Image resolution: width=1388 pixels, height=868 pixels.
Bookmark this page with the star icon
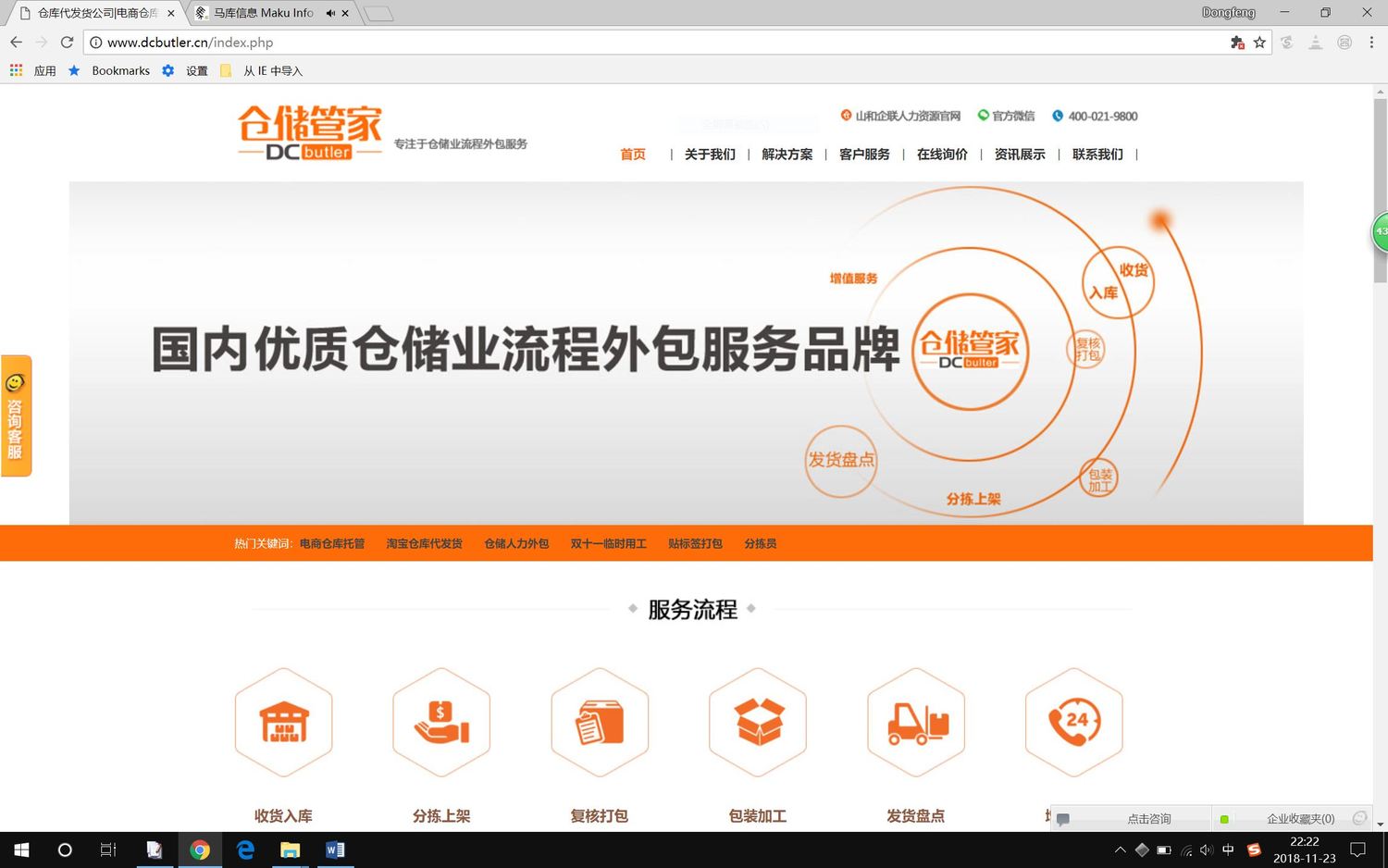tap(1259, 43)
